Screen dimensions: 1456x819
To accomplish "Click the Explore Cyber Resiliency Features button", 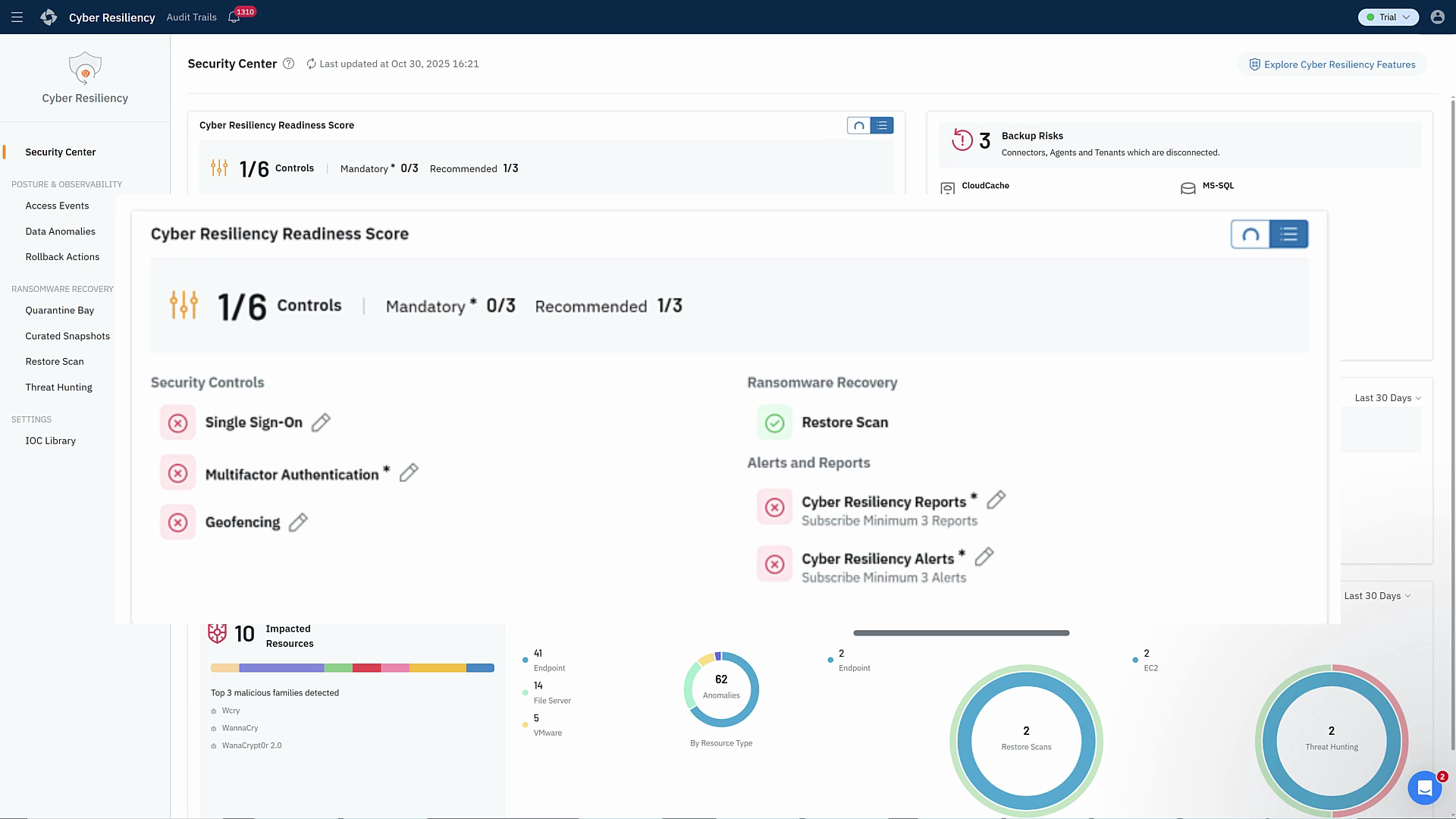I will pyautogui.click(x=1332, y=64).
